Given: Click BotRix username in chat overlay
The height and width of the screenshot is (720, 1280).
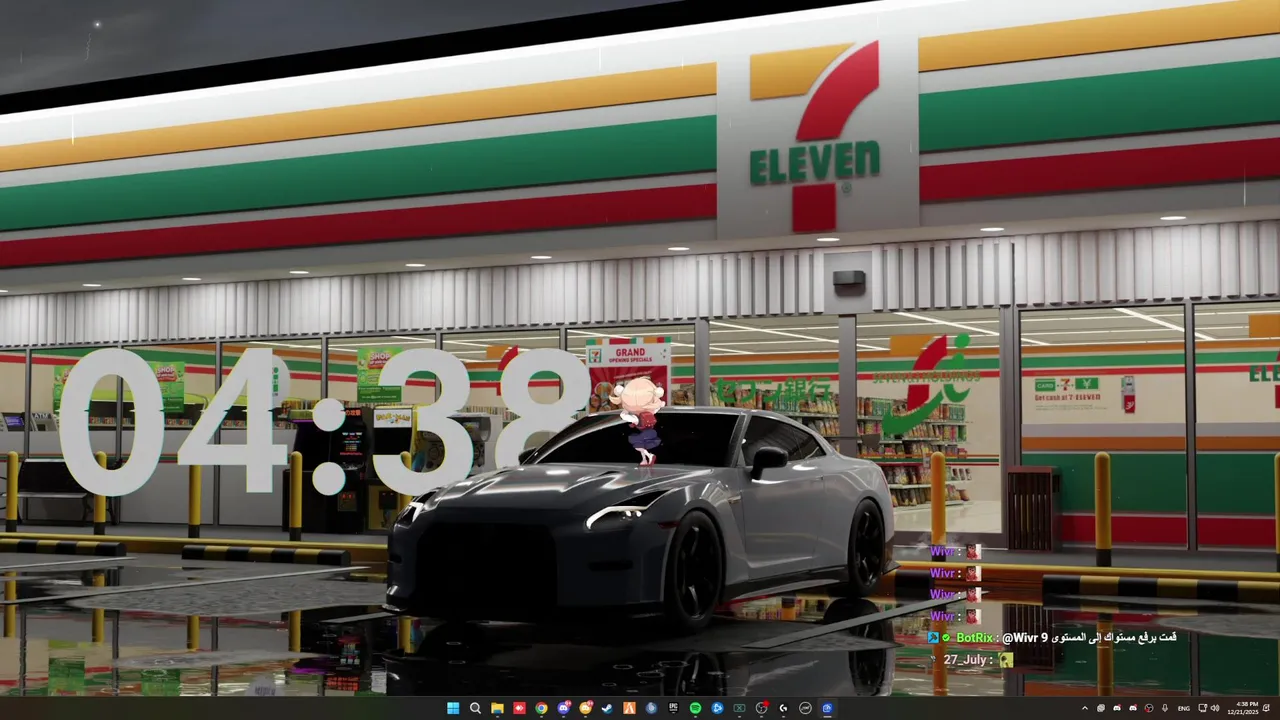Looking at the screenshot, I should (975, 637).
